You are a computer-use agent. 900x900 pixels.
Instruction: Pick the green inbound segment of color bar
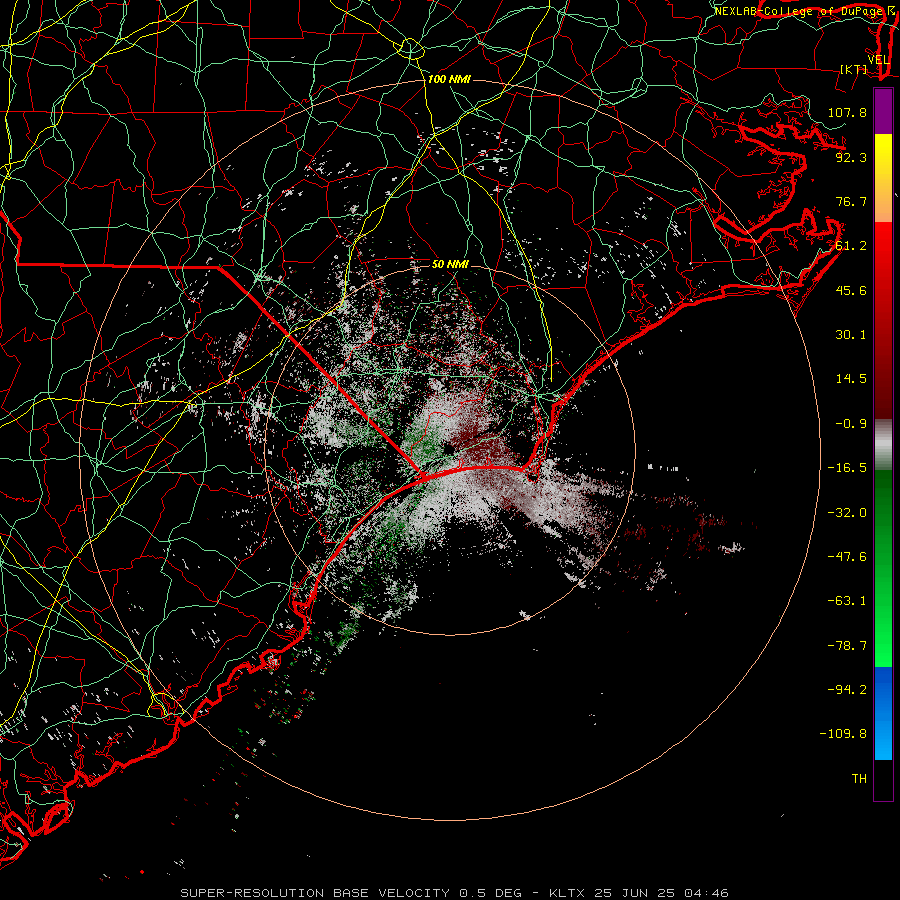tap(883, 568)
